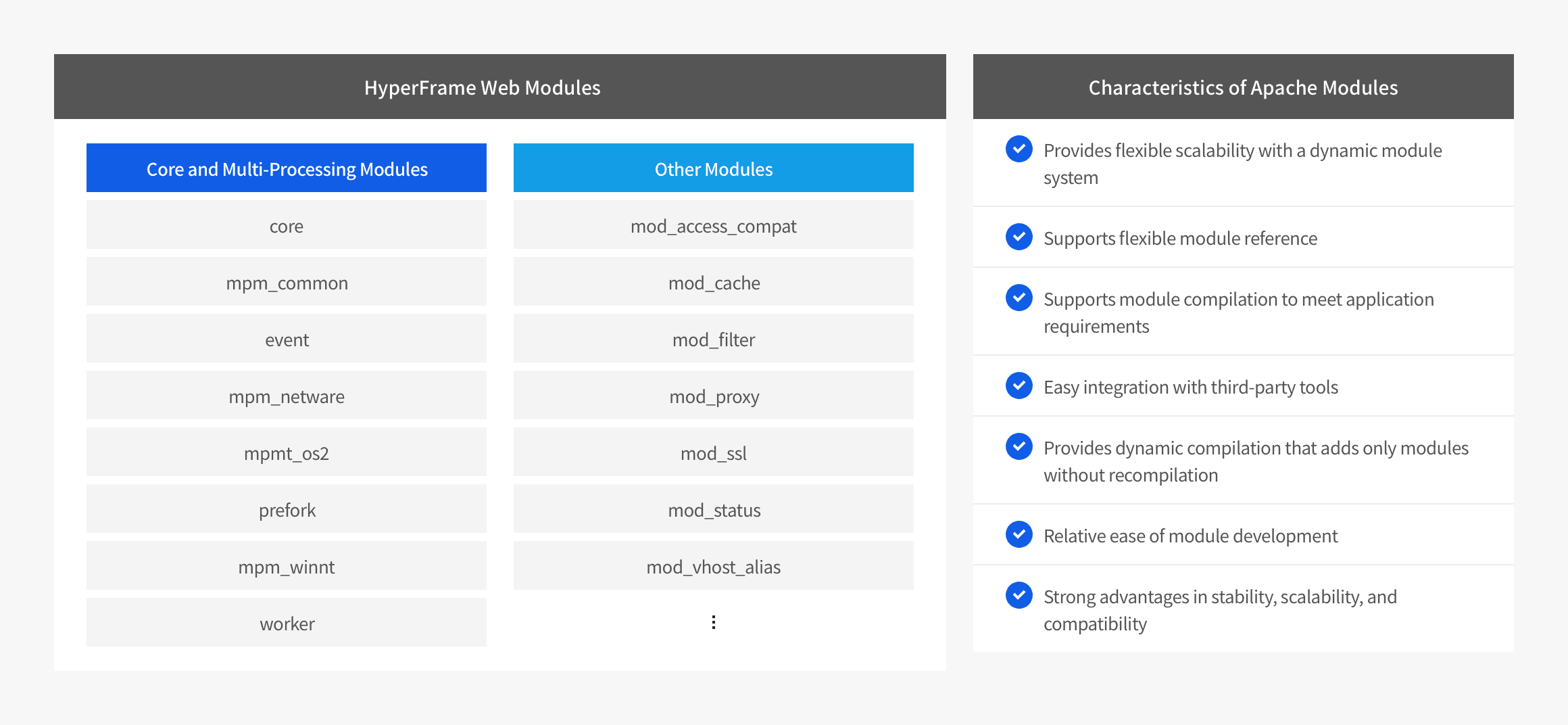Click the mod_access_compat module cell
1568x725 pixels.
click(713, 225)
